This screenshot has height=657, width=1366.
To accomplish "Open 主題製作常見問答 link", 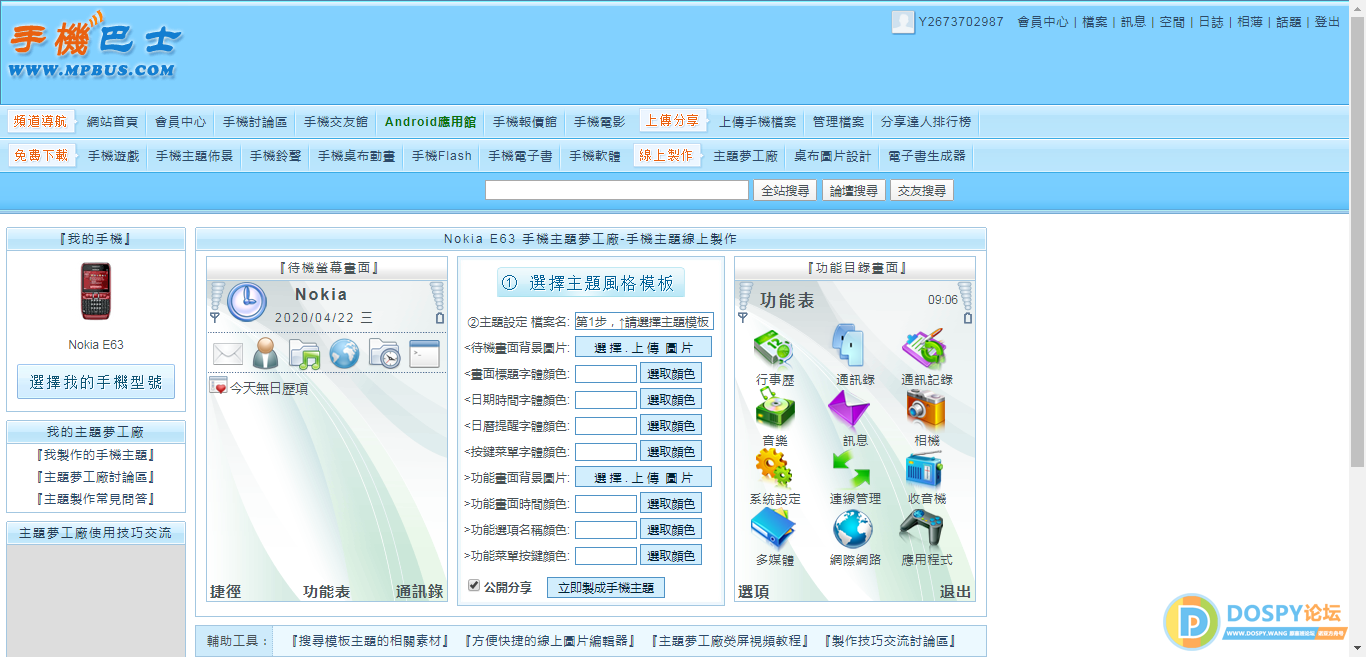I will pos(95,499).
